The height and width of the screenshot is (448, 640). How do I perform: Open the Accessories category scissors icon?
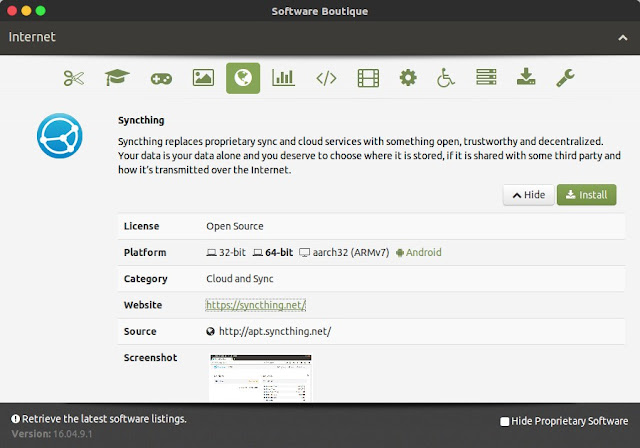coord(74,78)
